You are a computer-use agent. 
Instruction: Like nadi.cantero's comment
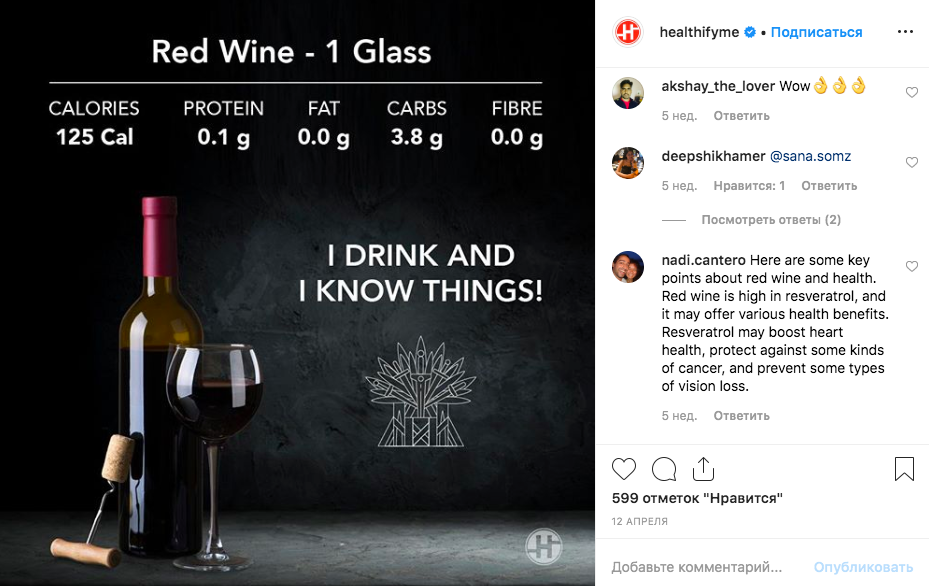911,267
